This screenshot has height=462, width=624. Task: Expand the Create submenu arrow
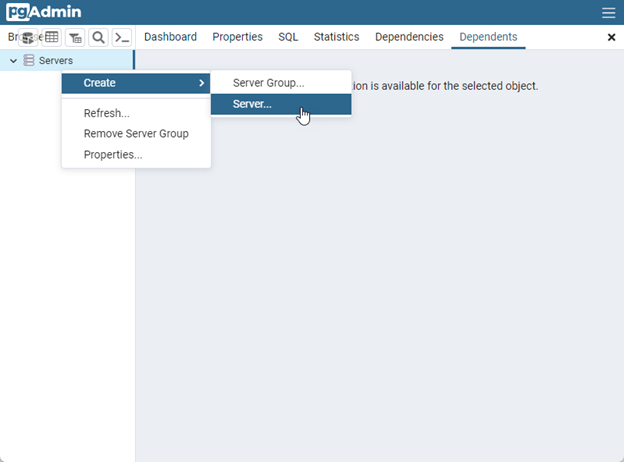[201, 83]
